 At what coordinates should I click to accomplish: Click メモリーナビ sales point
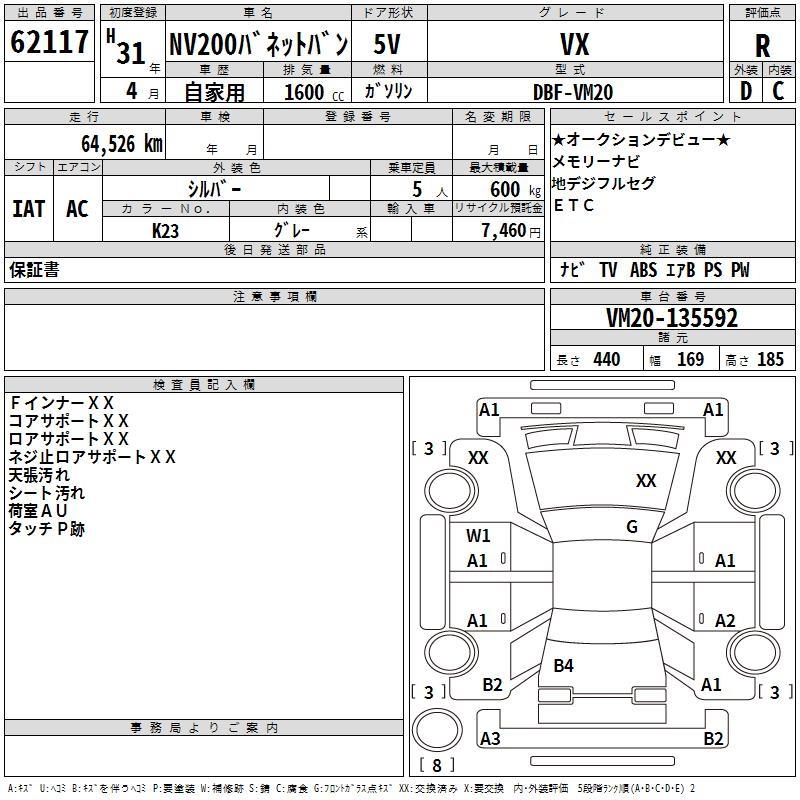coord(596,161)
